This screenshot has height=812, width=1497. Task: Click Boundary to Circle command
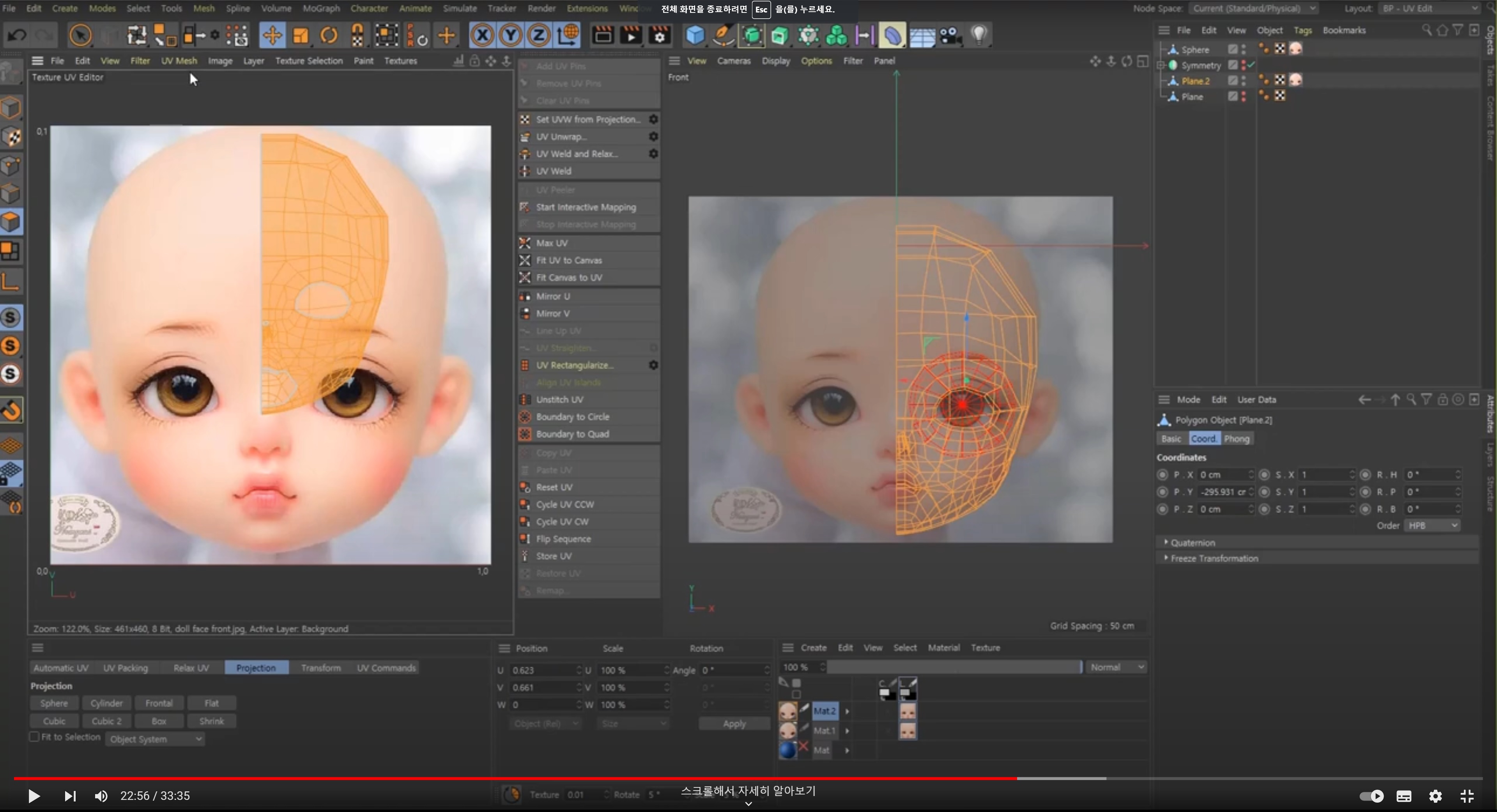click(x=589, y=417)
